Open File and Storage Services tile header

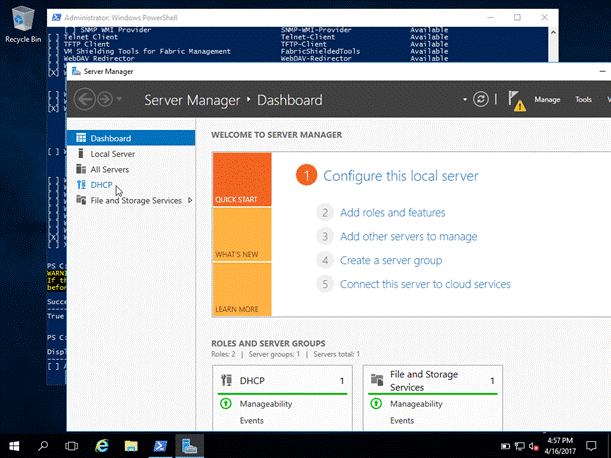pyautogui.click(x=433, y=380)
